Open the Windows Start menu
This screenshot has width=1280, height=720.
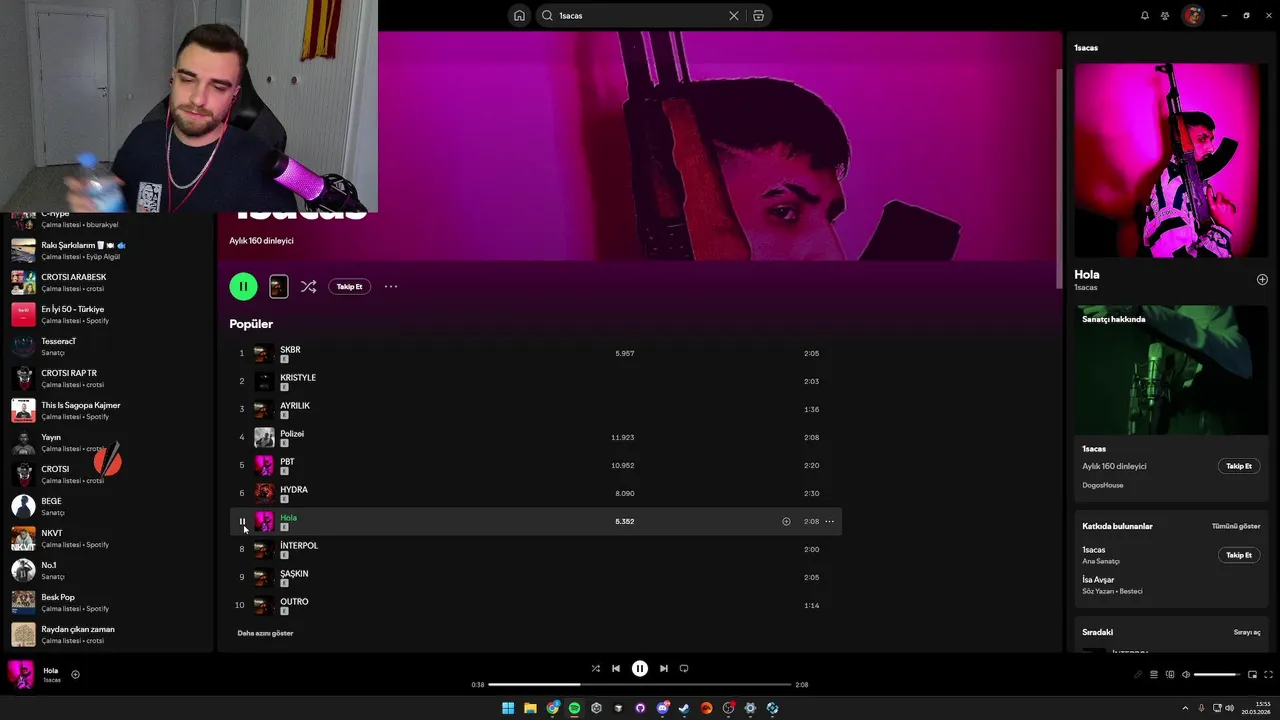(508, 708)
